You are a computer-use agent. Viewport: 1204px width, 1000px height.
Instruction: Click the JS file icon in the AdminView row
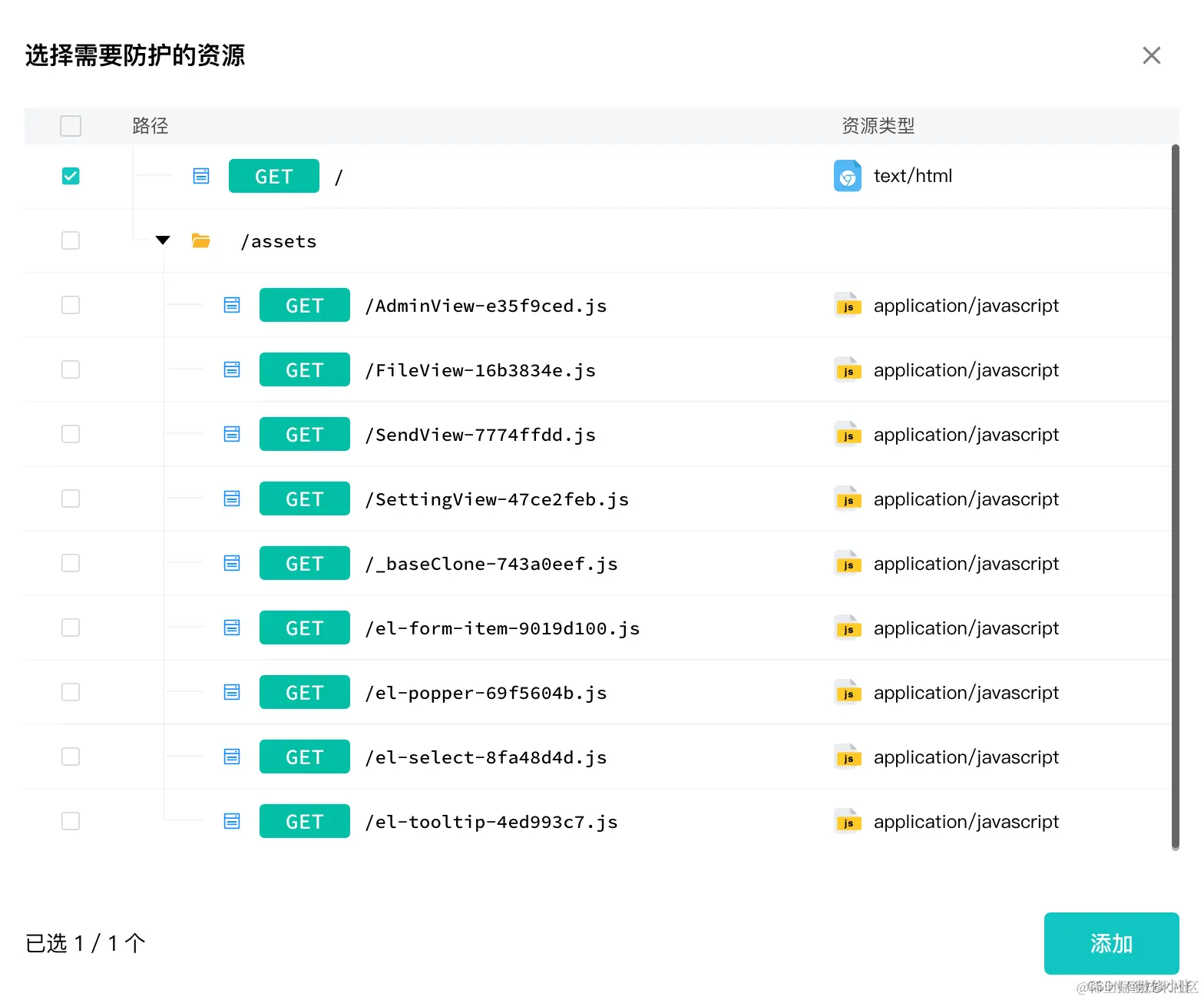(x=848, y=305)
